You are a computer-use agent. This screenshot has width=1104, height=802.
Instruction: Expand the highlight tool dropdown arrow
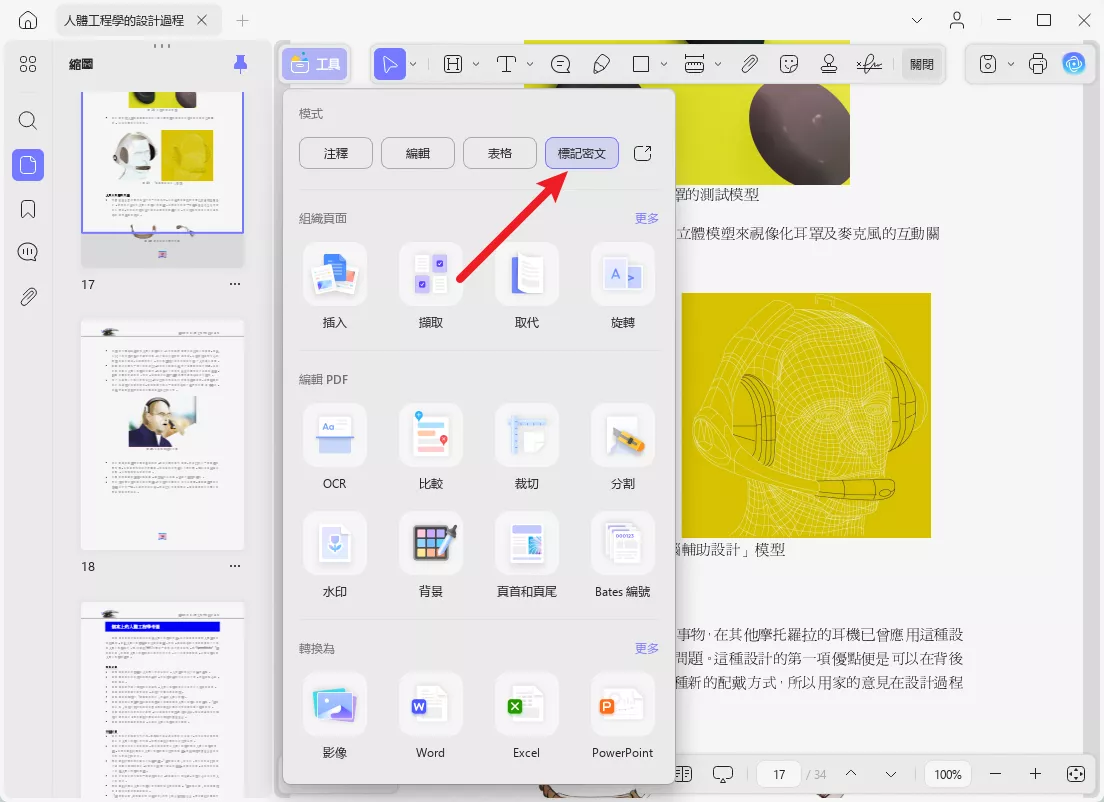476,64
